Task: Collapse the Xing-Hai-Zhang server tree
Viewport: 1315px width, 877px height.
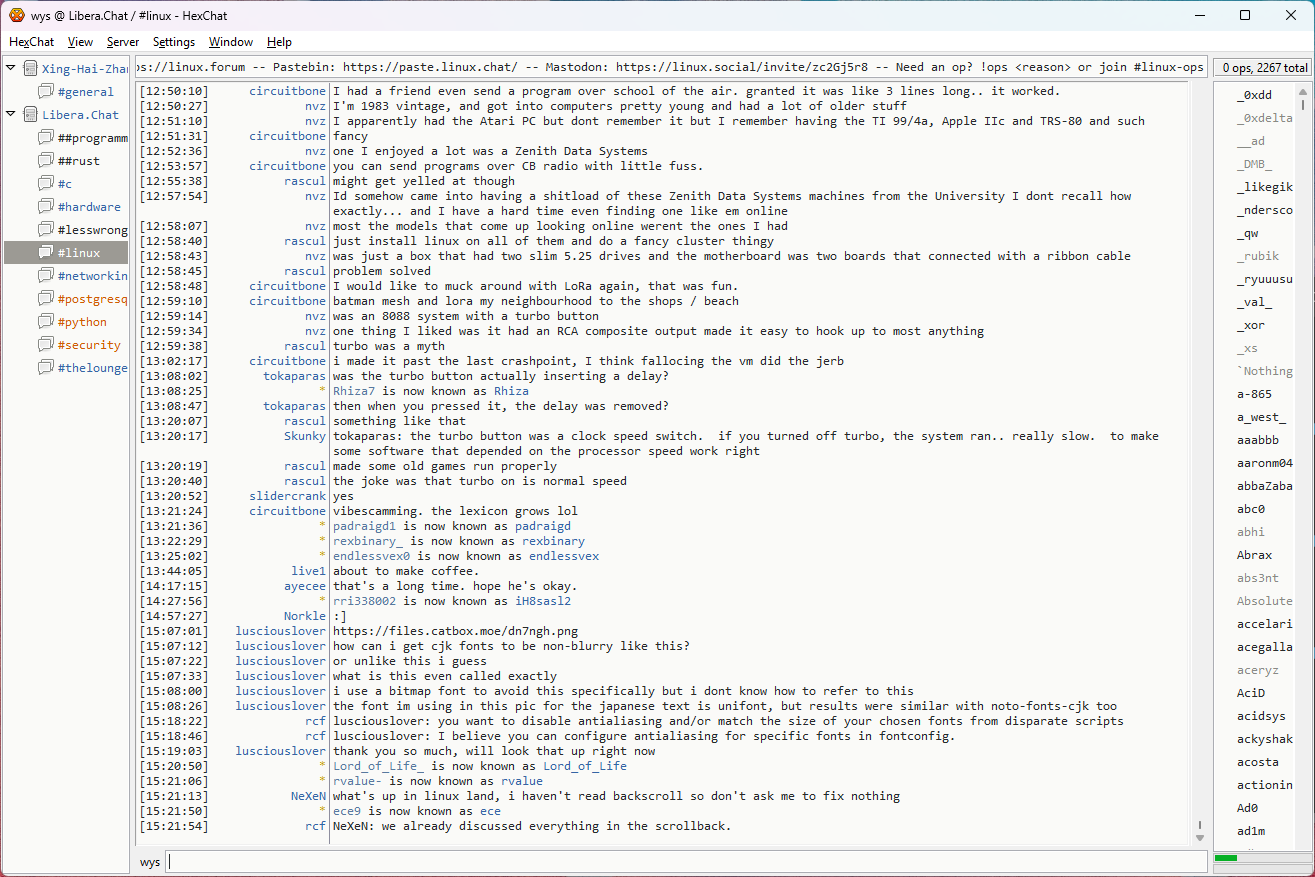Action: tap(11, 68)
